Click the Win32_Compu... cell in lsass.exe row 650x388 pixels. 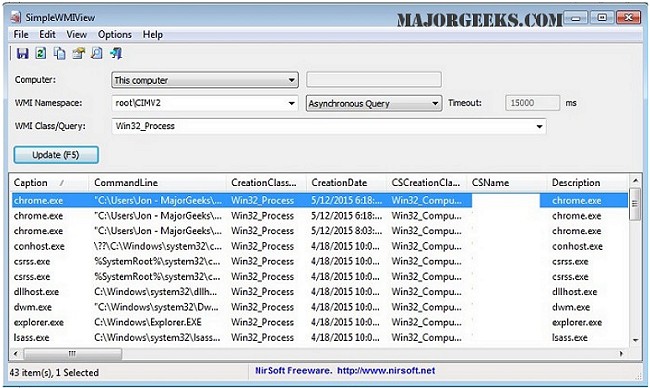click(x=427, y=338)
